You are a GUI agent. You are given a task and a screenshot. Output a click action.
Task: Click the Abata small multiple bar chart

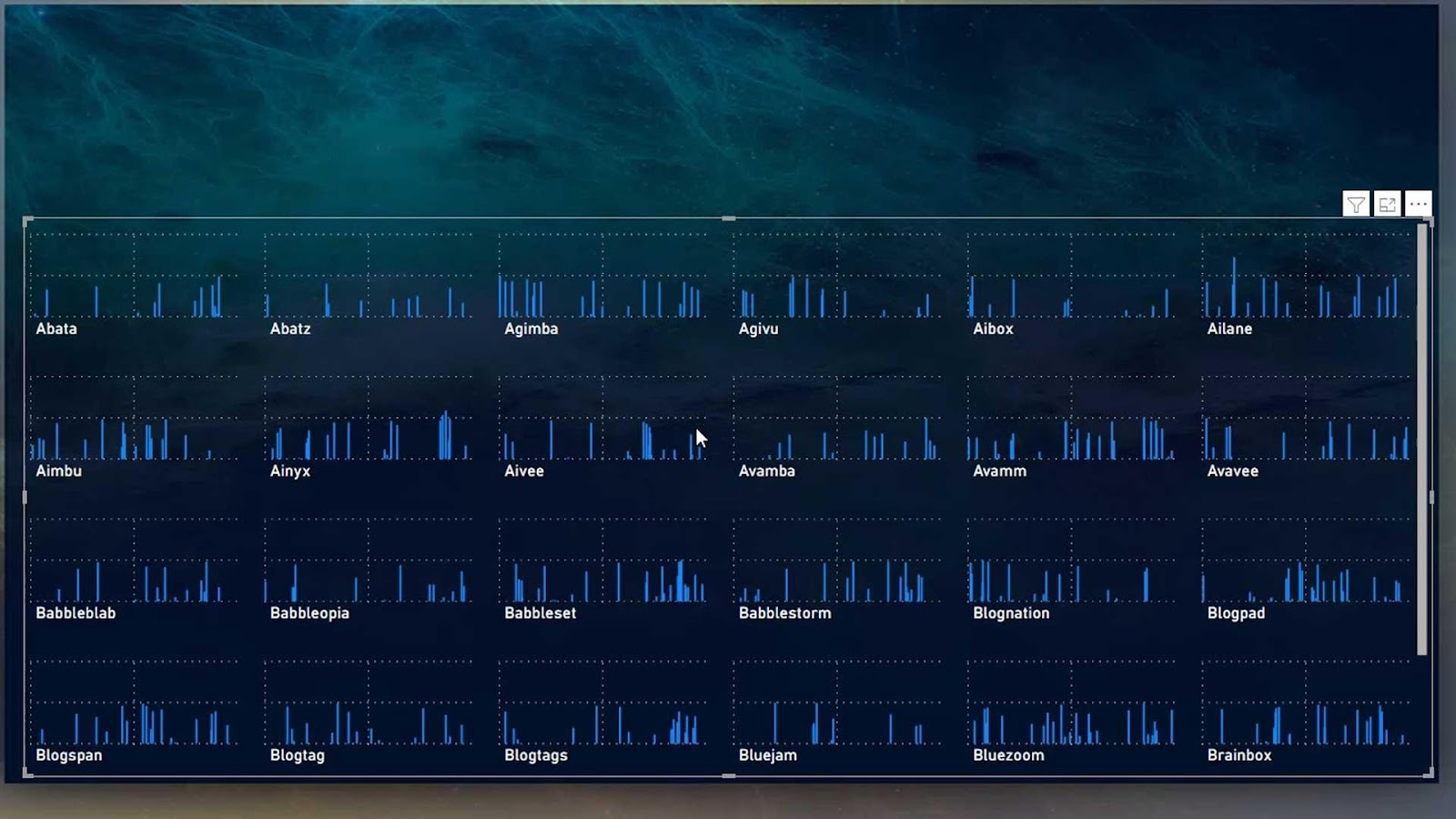point(134,275)
